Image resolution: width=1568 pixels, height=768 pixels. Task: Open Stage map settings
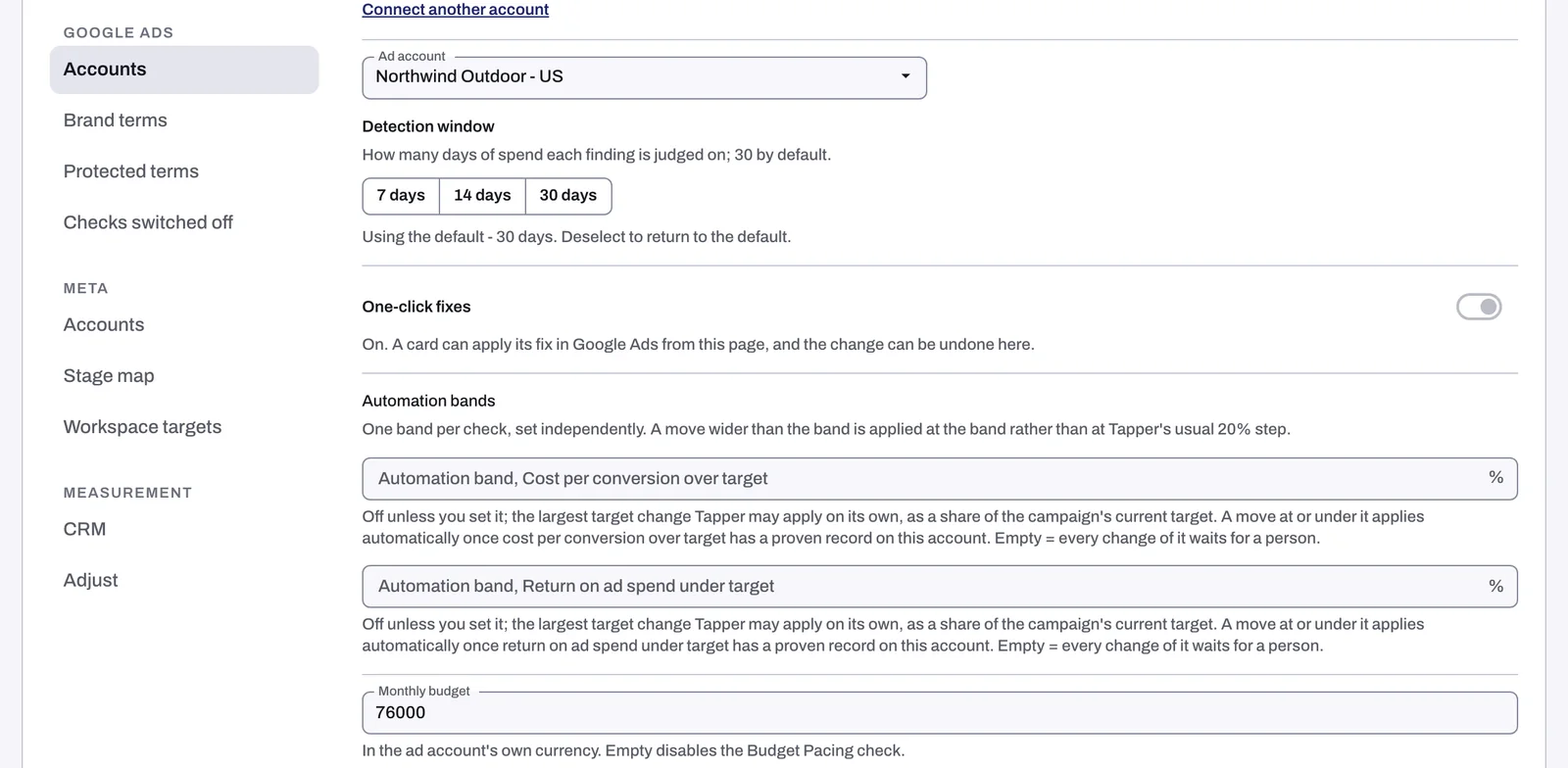184,376
